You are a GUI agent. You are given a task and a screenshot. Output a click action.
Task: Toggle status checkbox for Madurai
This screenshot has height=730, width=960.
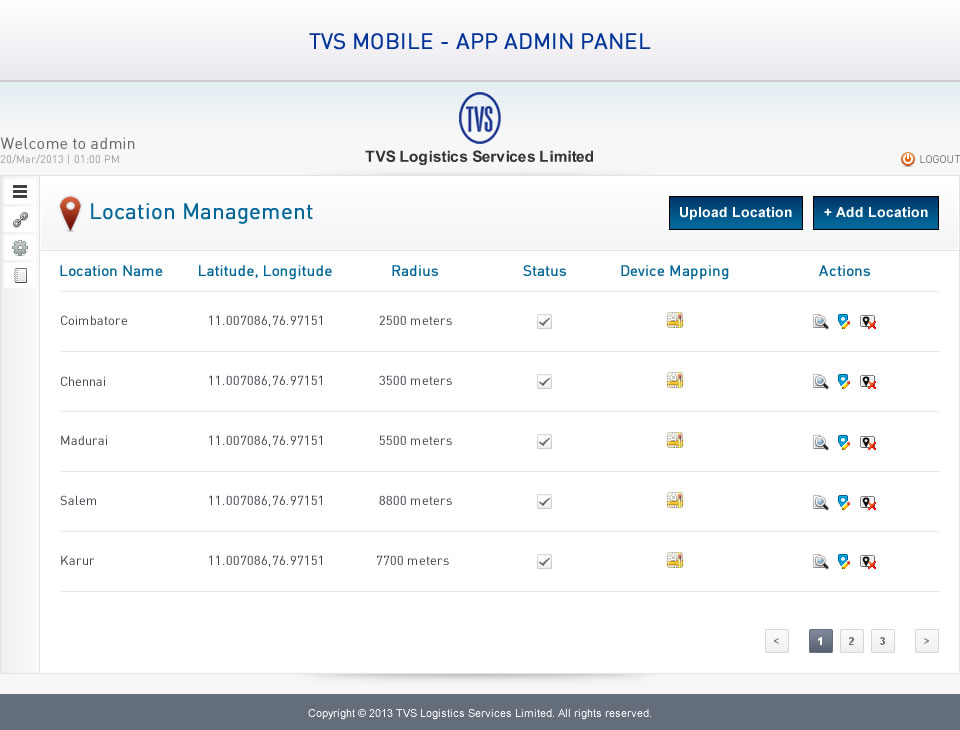[x=544, y=442]
